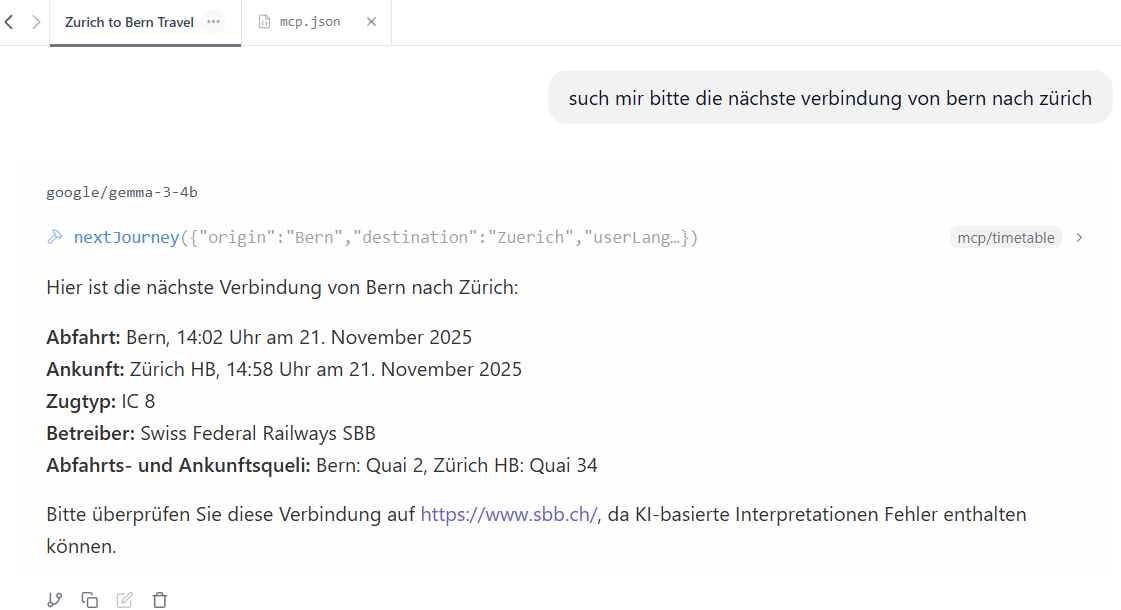Image resolution: width=1121 pixels, height=610 pixels.
Task: Open the nextJourney tool call details
Action: click(x=385, y=237)
